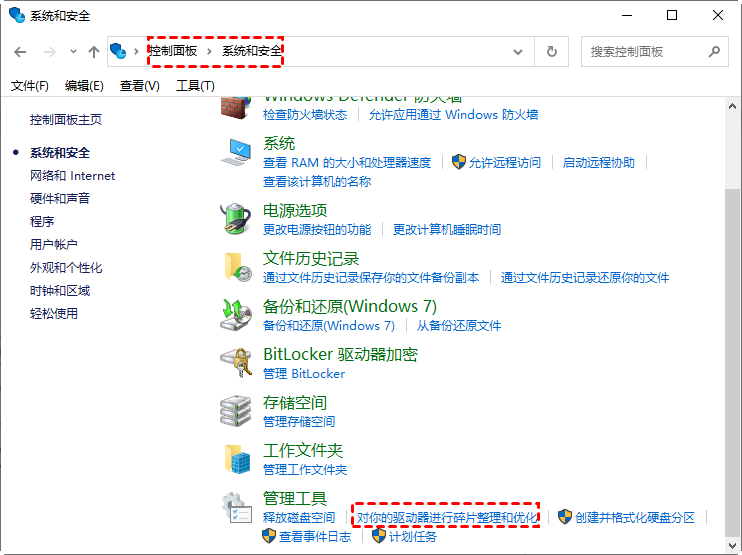Click the 电源选项 battery icon
This screenshot has height=555, width=742.
[x=237, y=218]
